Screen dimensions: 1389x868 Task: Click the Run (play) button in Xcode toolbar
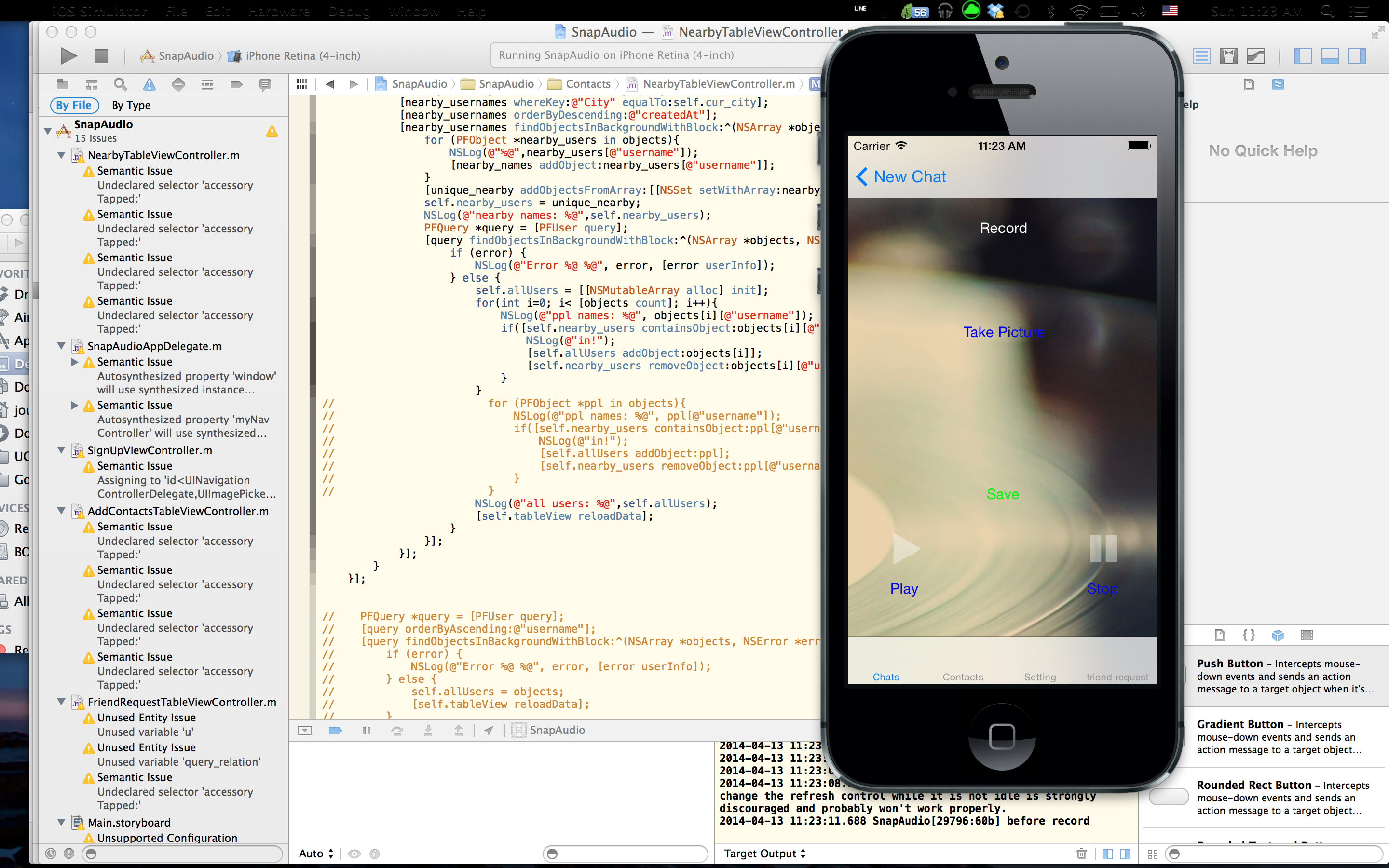[68, 55]
